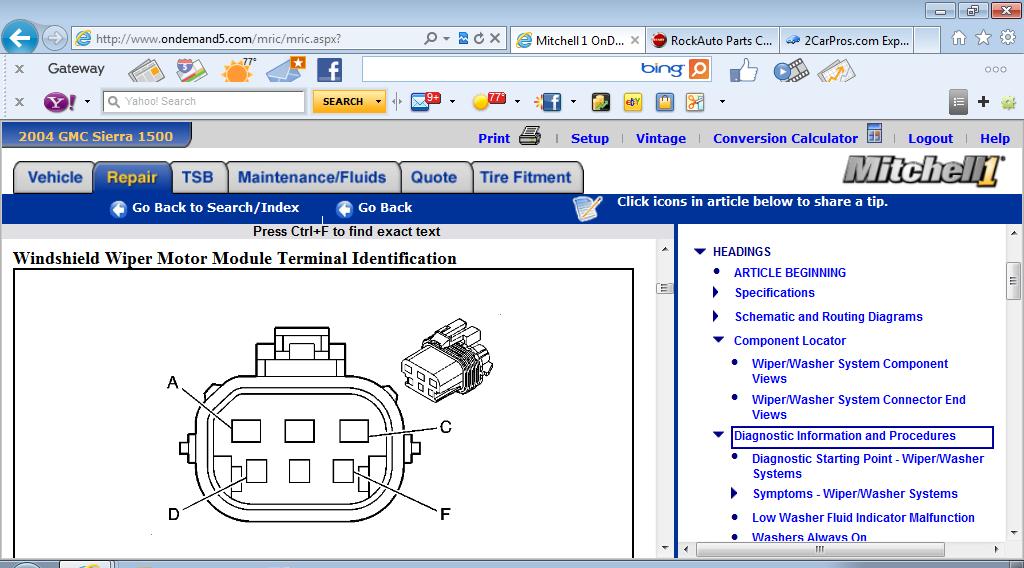
Task: Click the Yahoo toolbar settings gear icon
Action: click(1008, 102)
